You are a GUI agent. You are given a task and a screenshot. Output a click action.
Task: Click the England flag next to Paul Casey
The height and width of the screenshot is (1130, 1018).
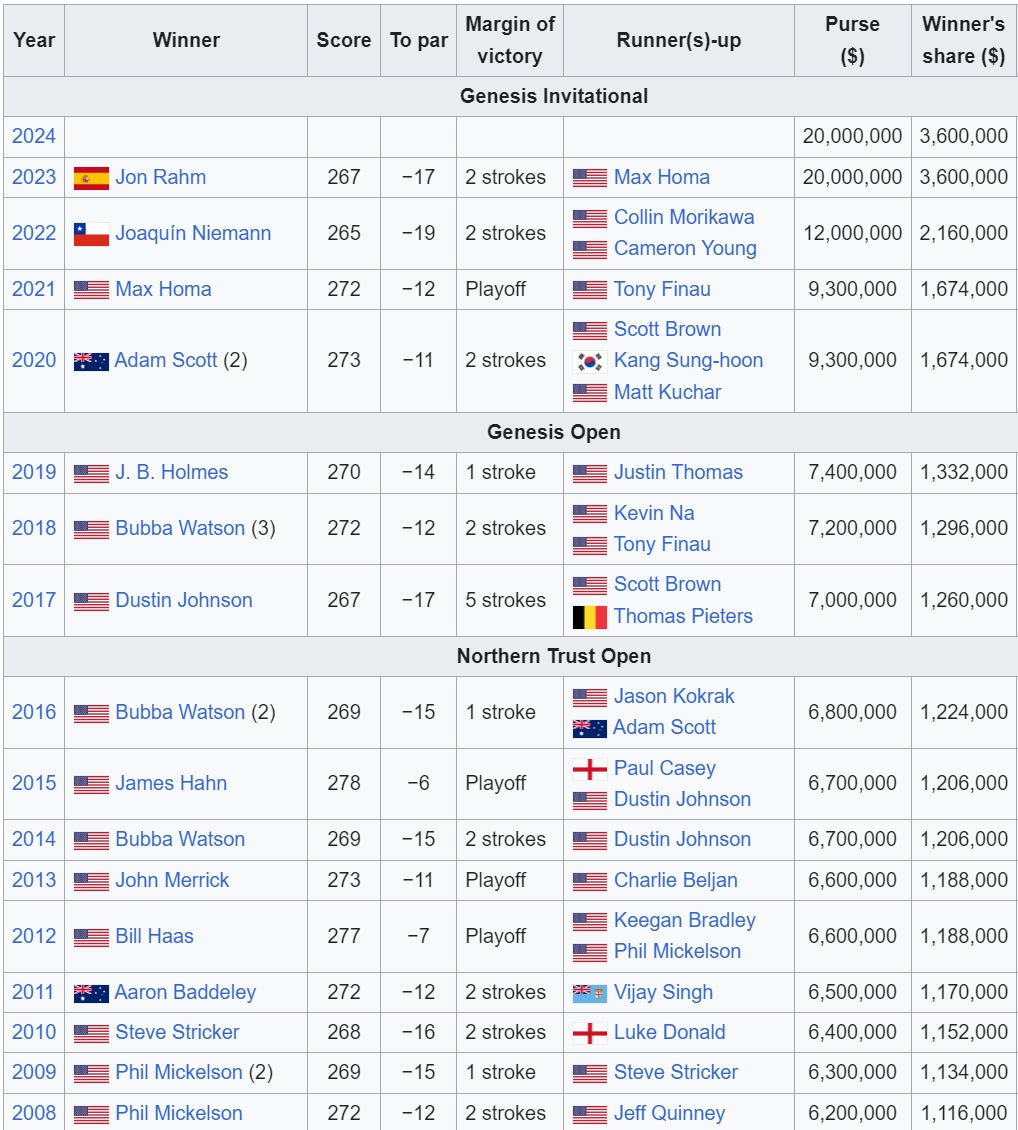(x=589, y=769)
